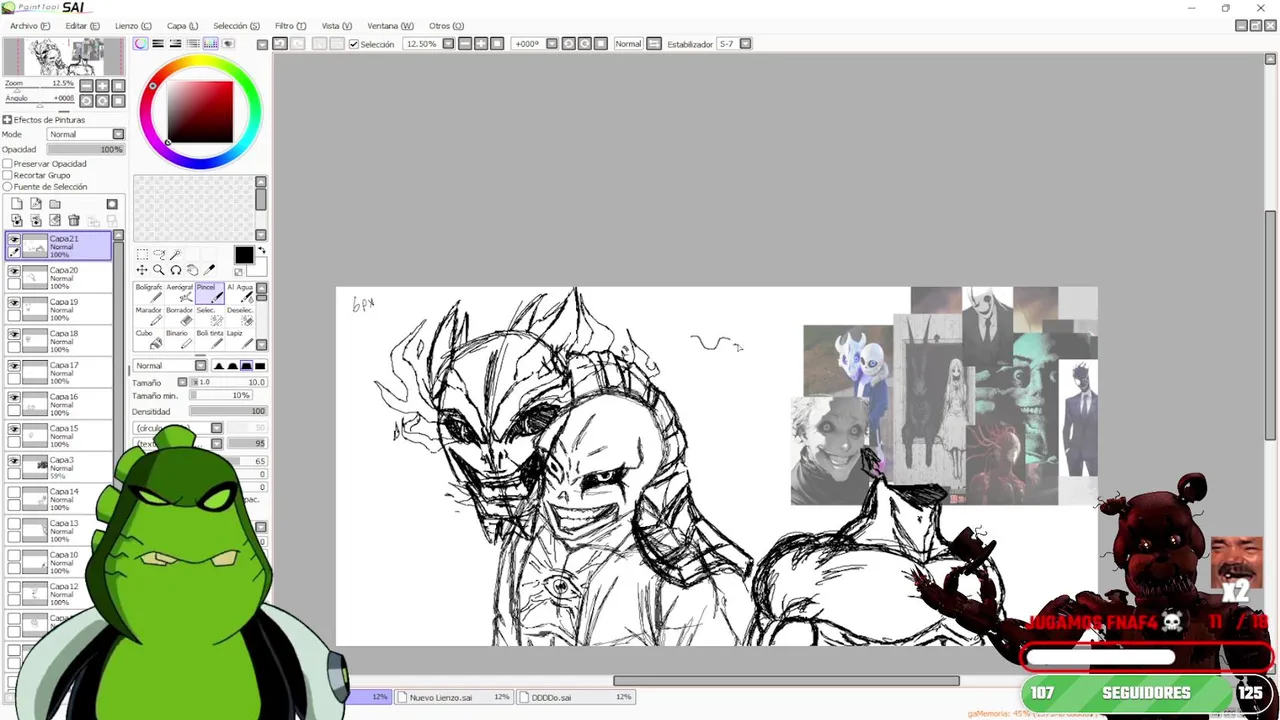Click the black foreground color swatch

point(244,256)
